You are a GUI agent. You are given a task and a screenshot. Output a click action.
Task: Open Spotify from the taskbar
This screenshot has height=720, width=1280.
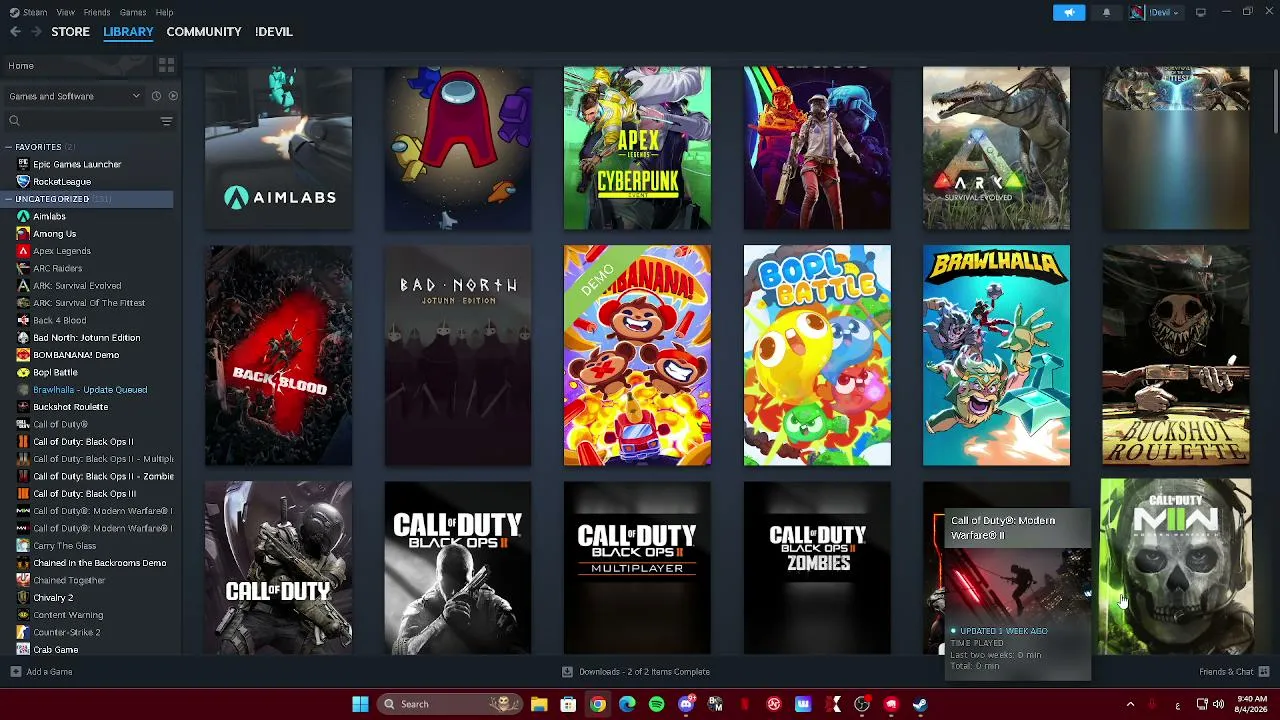pos(656,704)
